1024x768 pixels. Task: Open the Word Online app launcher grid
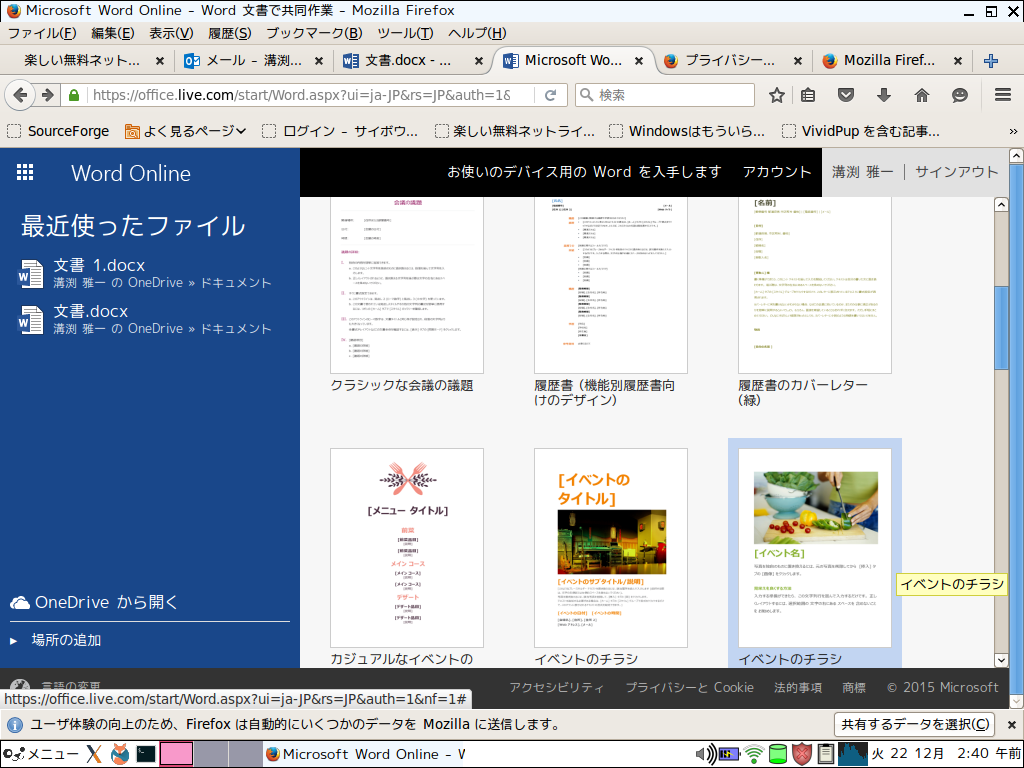pos(25,172)
